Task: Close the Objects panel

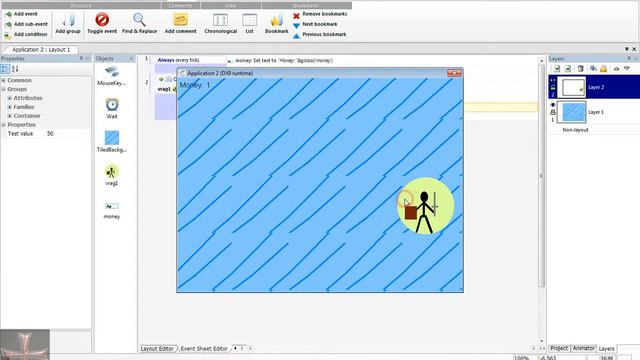Action: [131, 59]
